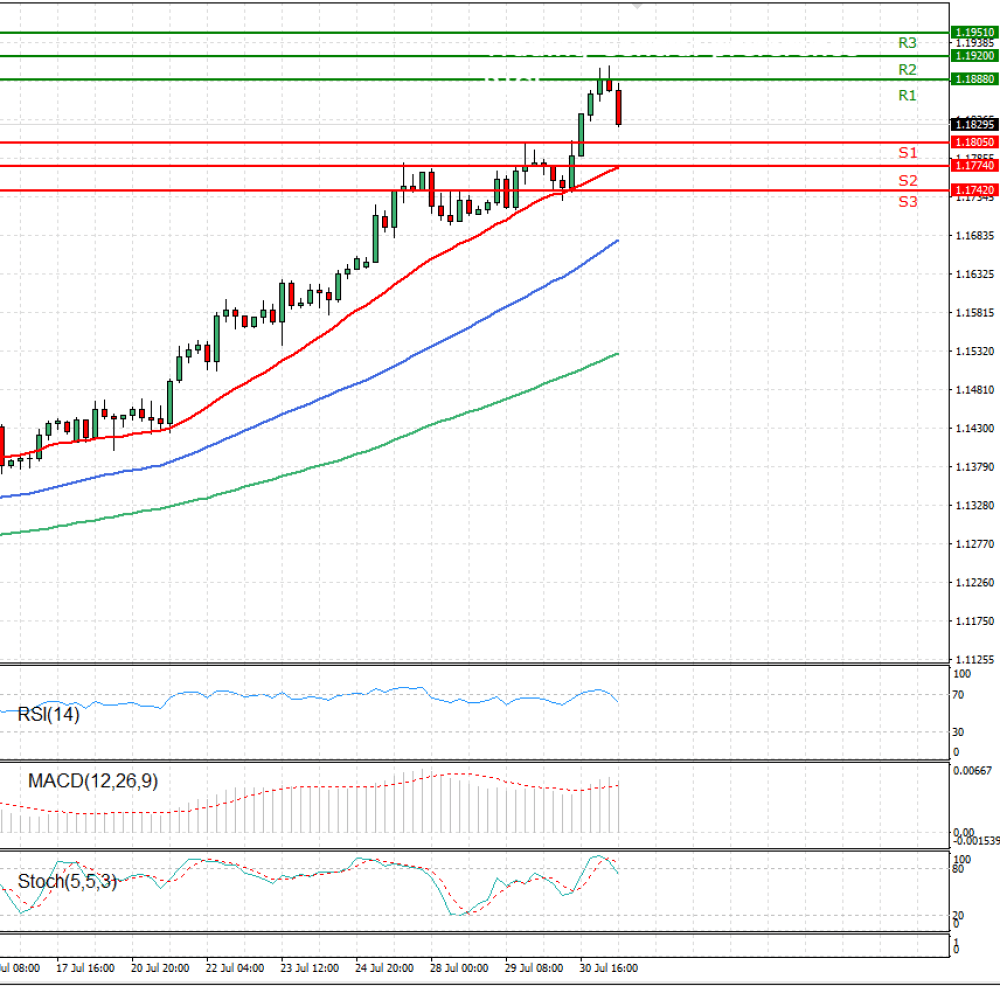Select the red 1.17740 price tag
The height and width of the screenshot is (986, 1000).
pyautogui.click(x=974, y=165)
